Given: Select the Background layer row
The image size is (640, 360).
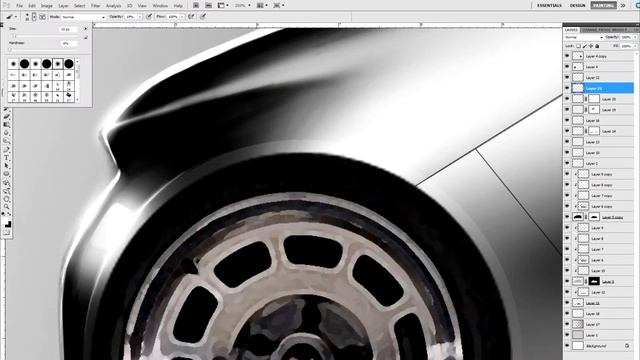Looking at the screenshot, I should click(599, 346).
